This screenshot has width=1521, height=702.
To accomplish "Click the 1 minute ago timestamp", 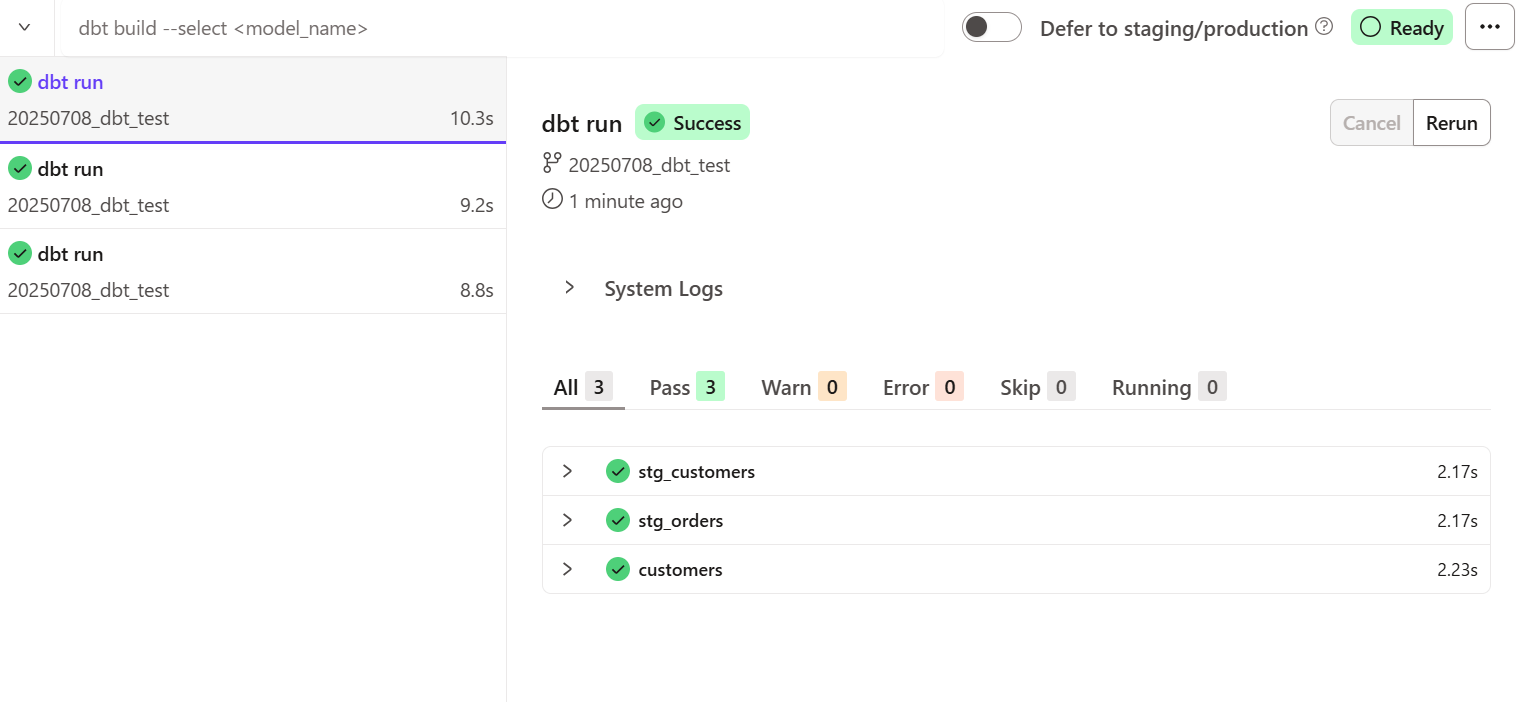I will (626, 201).
